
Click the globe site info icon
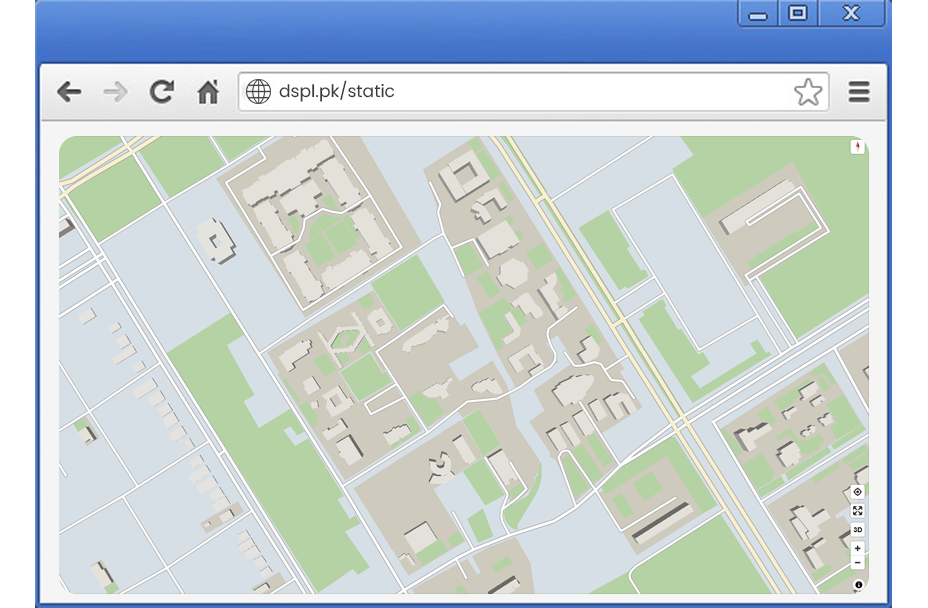click(x=258, y=92)
